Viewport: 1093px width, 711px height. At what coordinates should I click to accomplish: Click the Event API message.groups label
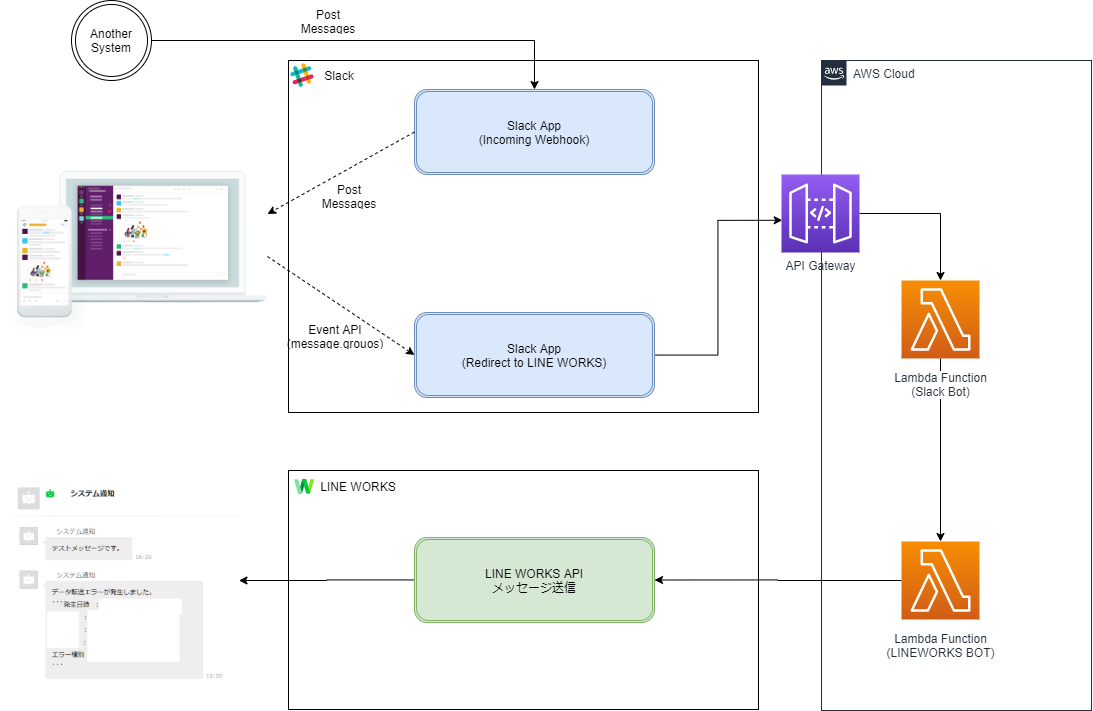pos(335,337)
